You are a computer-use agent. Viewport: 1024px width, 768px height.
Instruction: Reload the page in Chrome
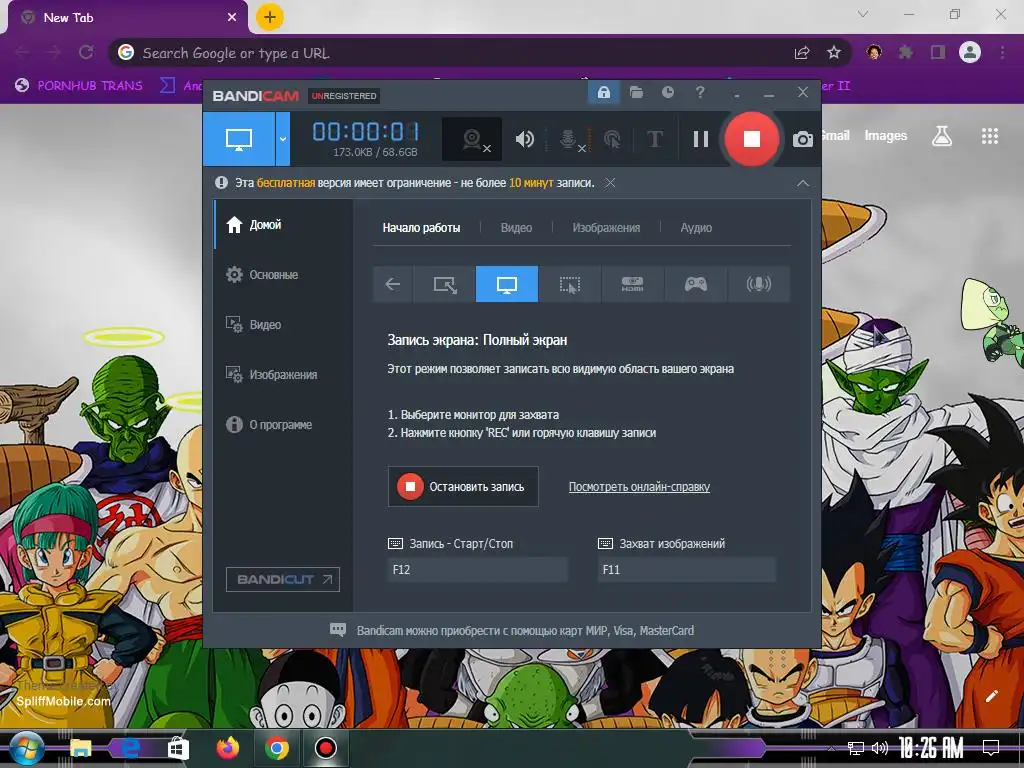click(86, 52)
